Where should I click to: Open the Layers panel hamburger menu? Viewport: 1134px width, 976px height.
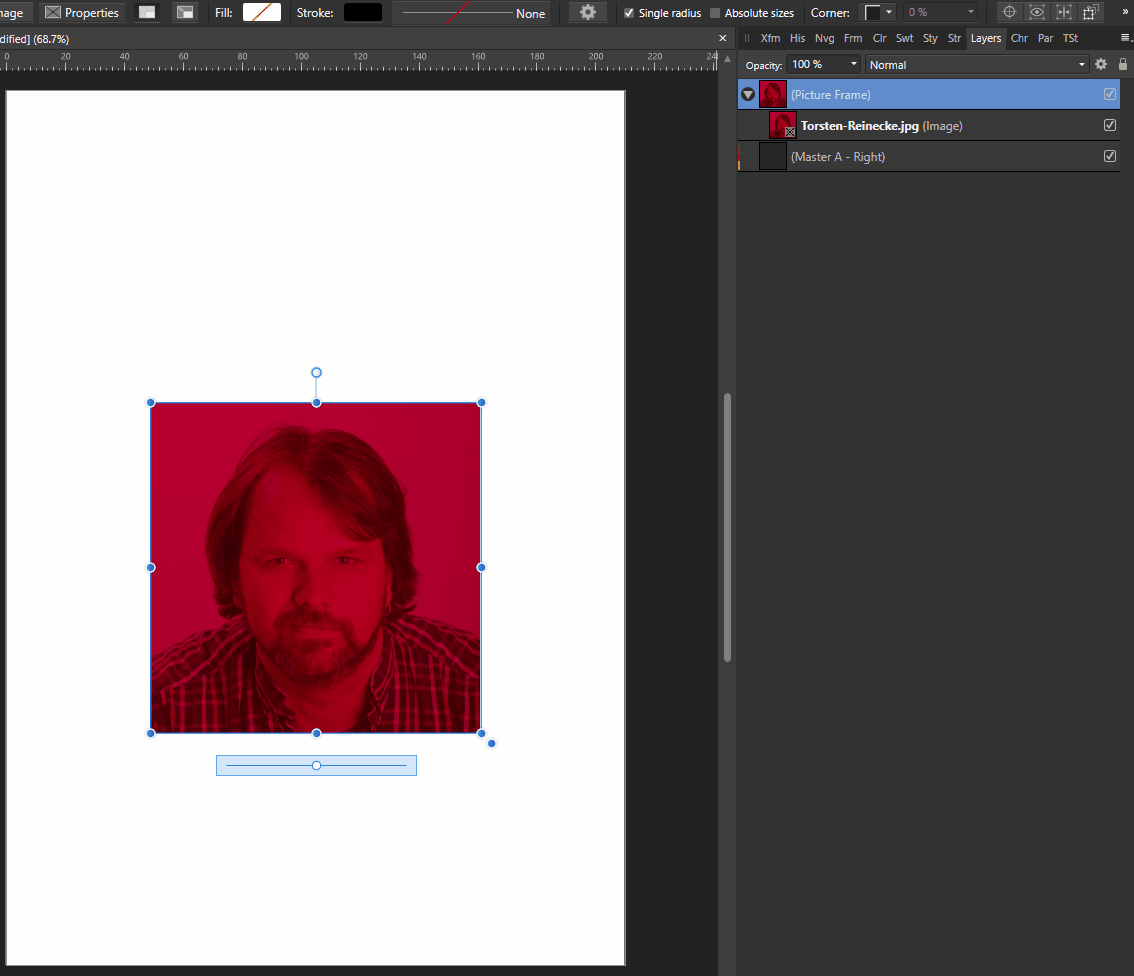tap(1125, 38)
